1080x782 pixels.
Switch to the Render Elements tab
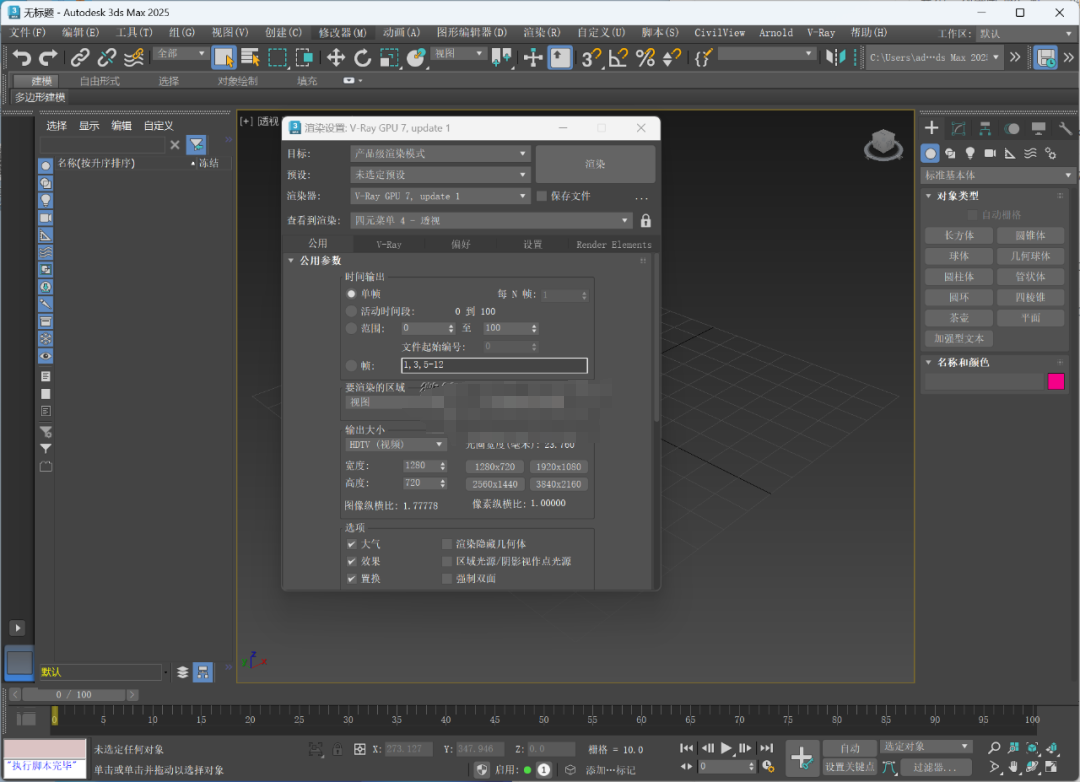click(x=613, y=244)
